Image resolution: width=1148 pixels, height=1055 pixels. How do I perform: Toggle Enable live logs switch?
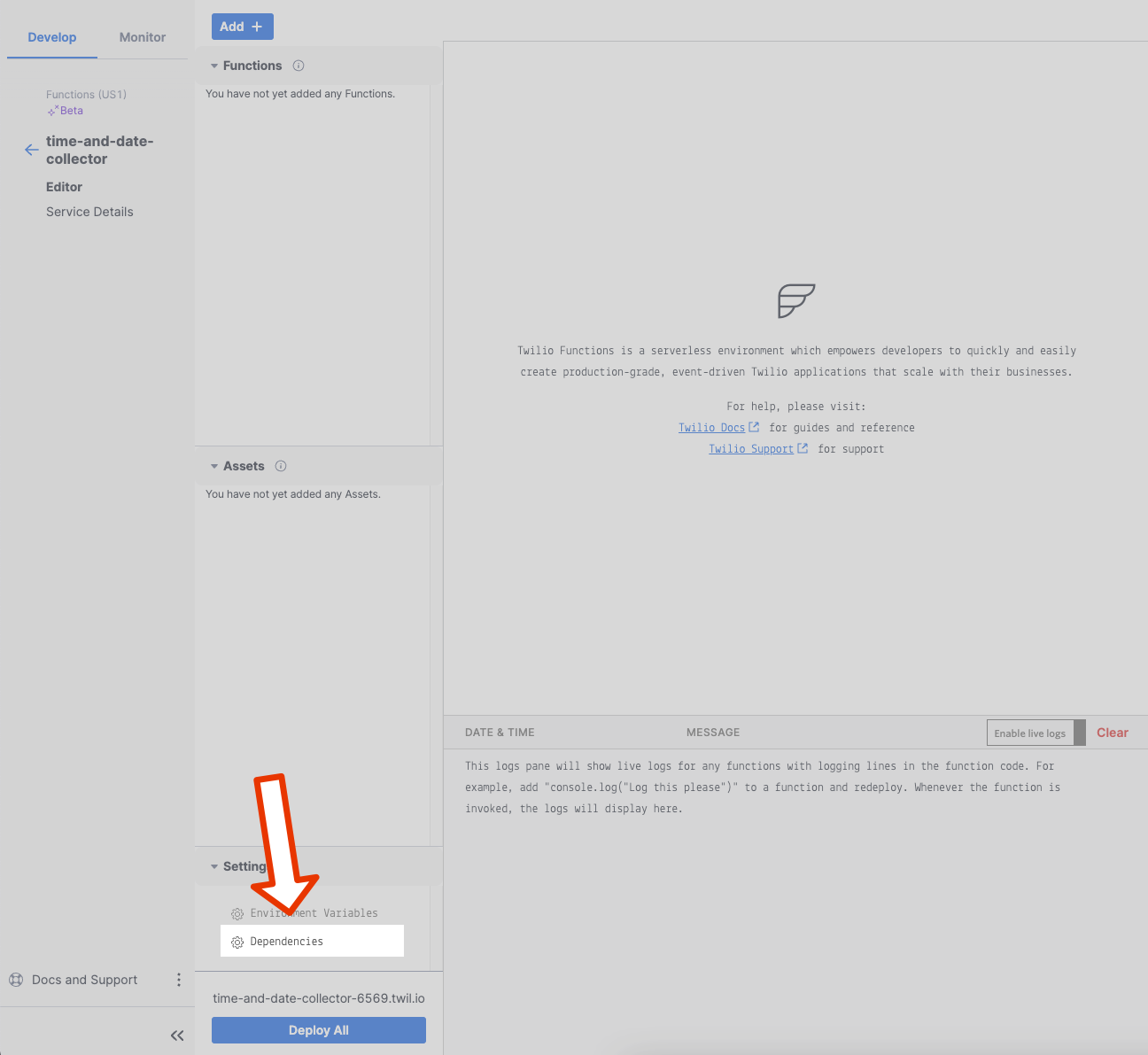coord(1036,733)
